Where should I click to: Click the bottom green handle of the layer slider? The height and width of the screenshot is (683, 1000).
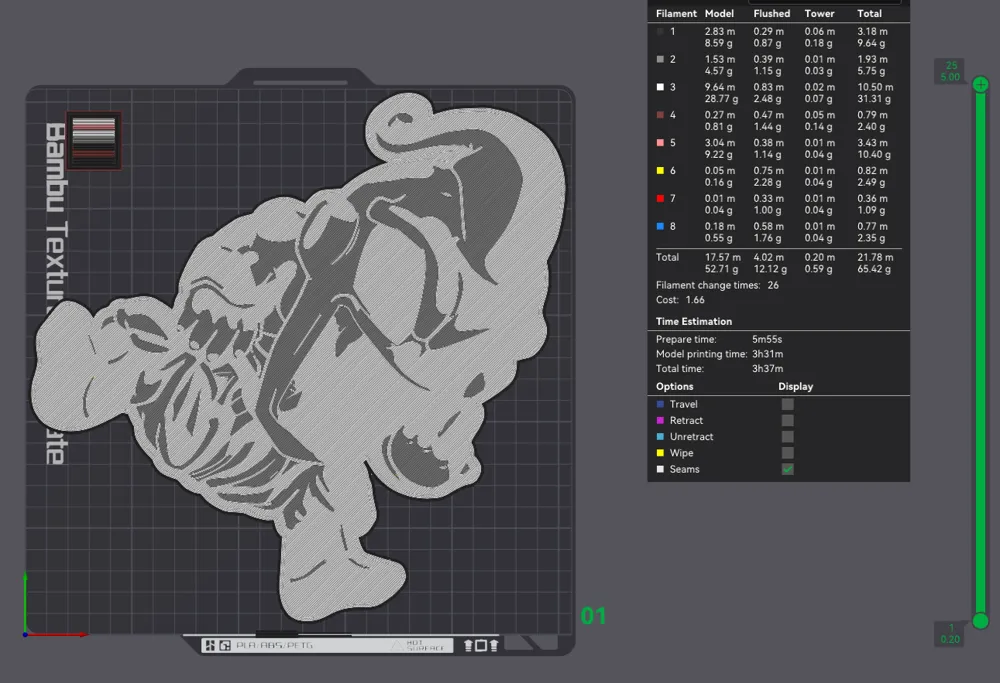pos(981,622)
